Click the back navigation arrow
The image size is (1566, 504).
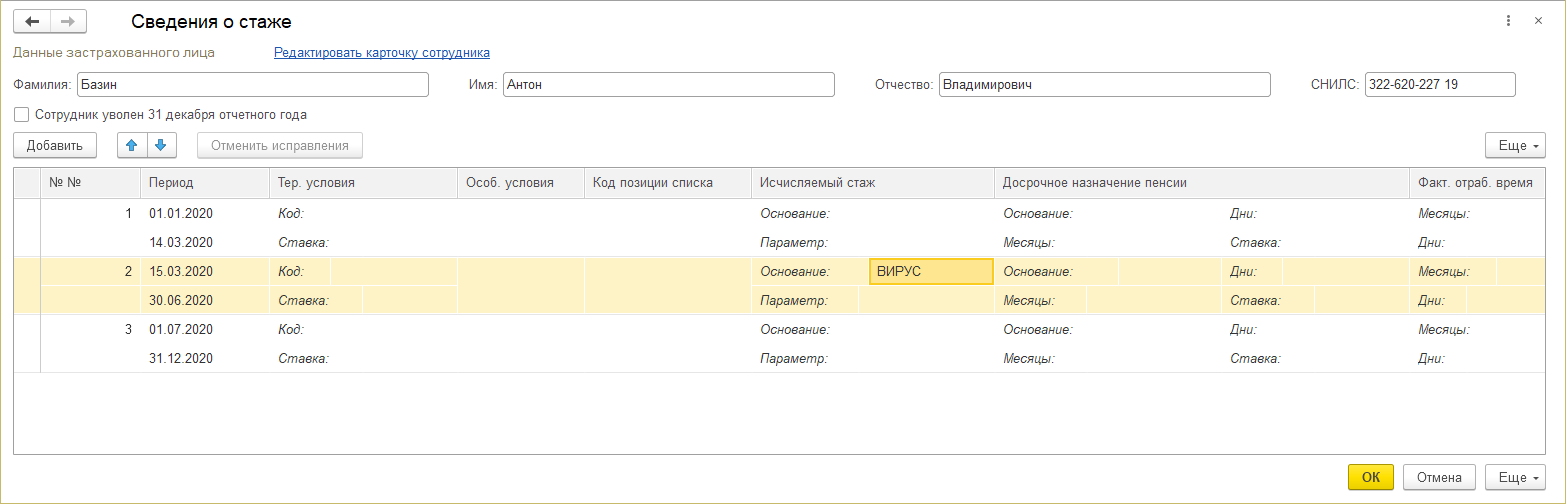pyautogui.click(x=32, y=21)
